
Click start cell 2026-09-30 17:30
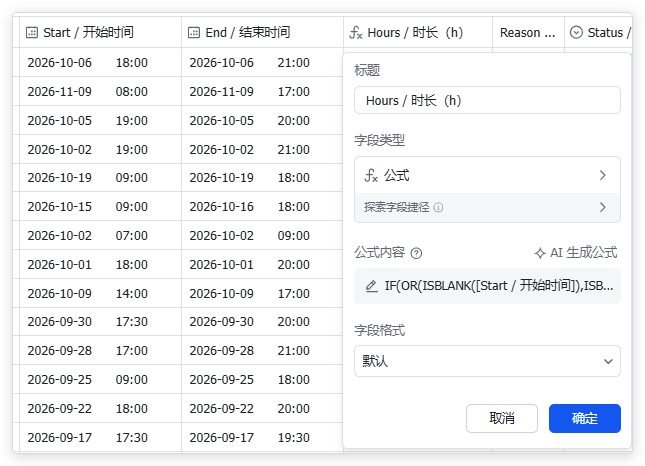pos(100,322)
